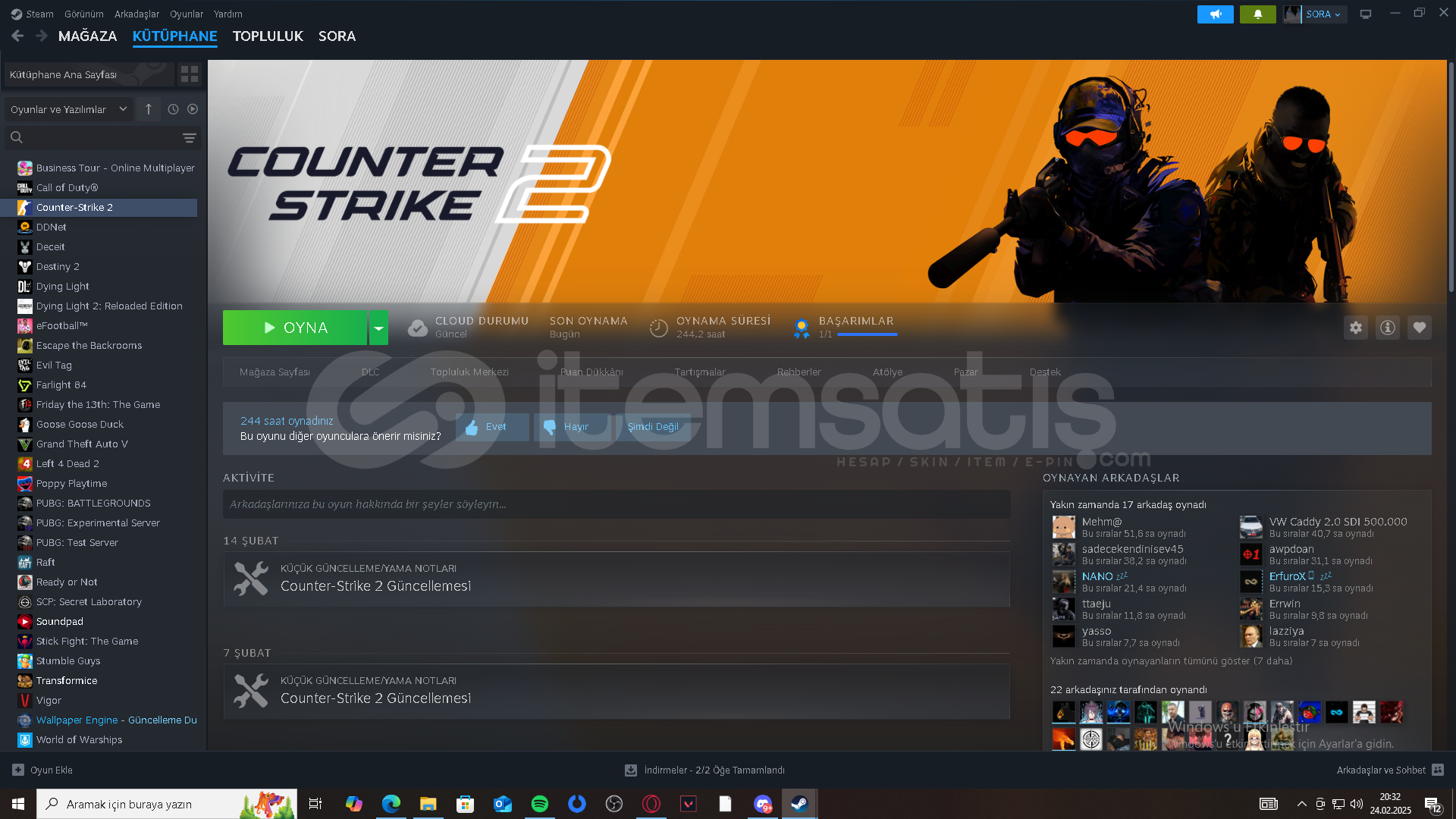Click the activity comment input field
The height and width of the screenshot is (819, 1456).
click(x=616, y=504)
